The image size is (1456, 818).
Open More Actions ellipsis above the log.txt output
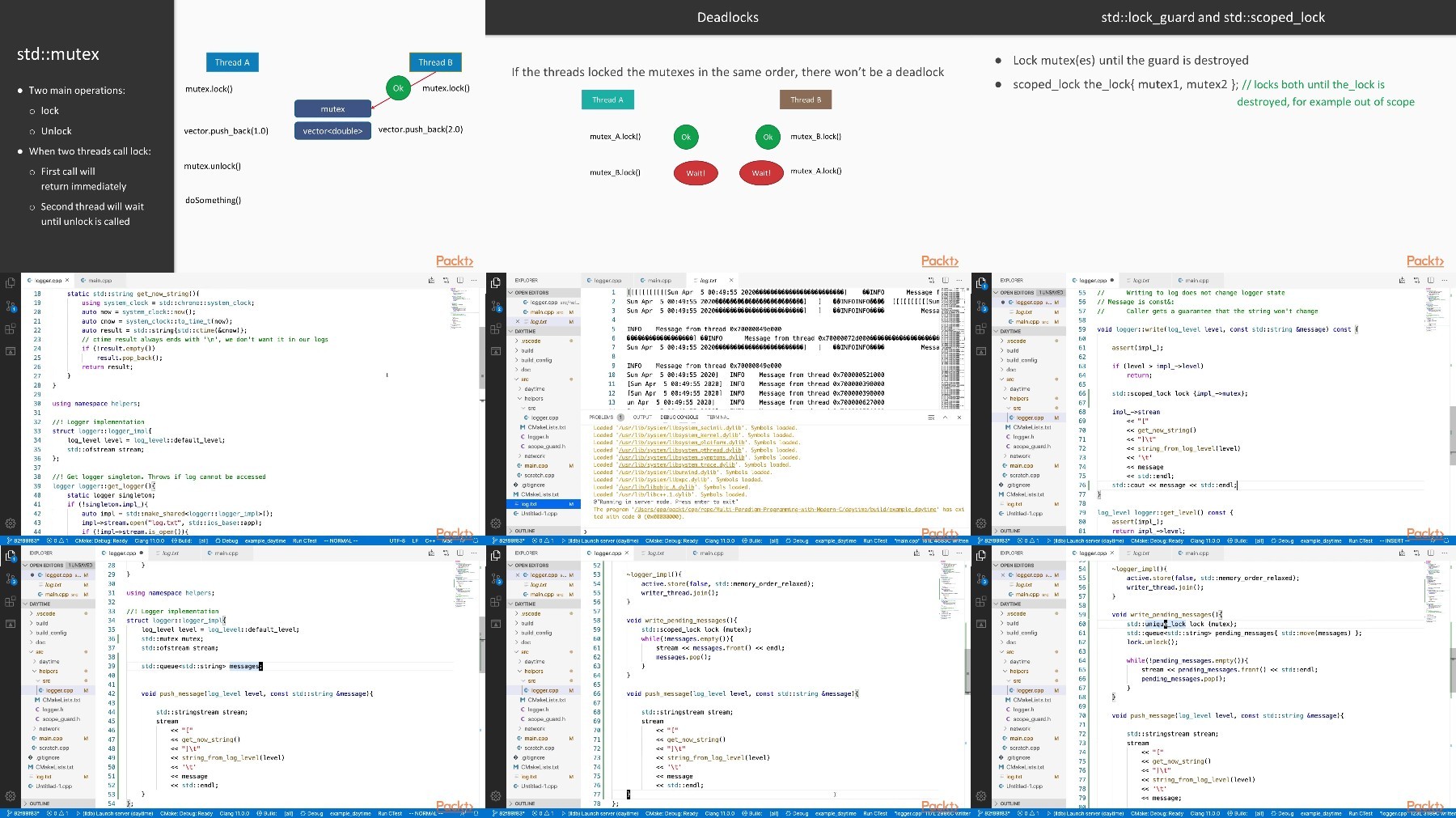coord(959,280)
